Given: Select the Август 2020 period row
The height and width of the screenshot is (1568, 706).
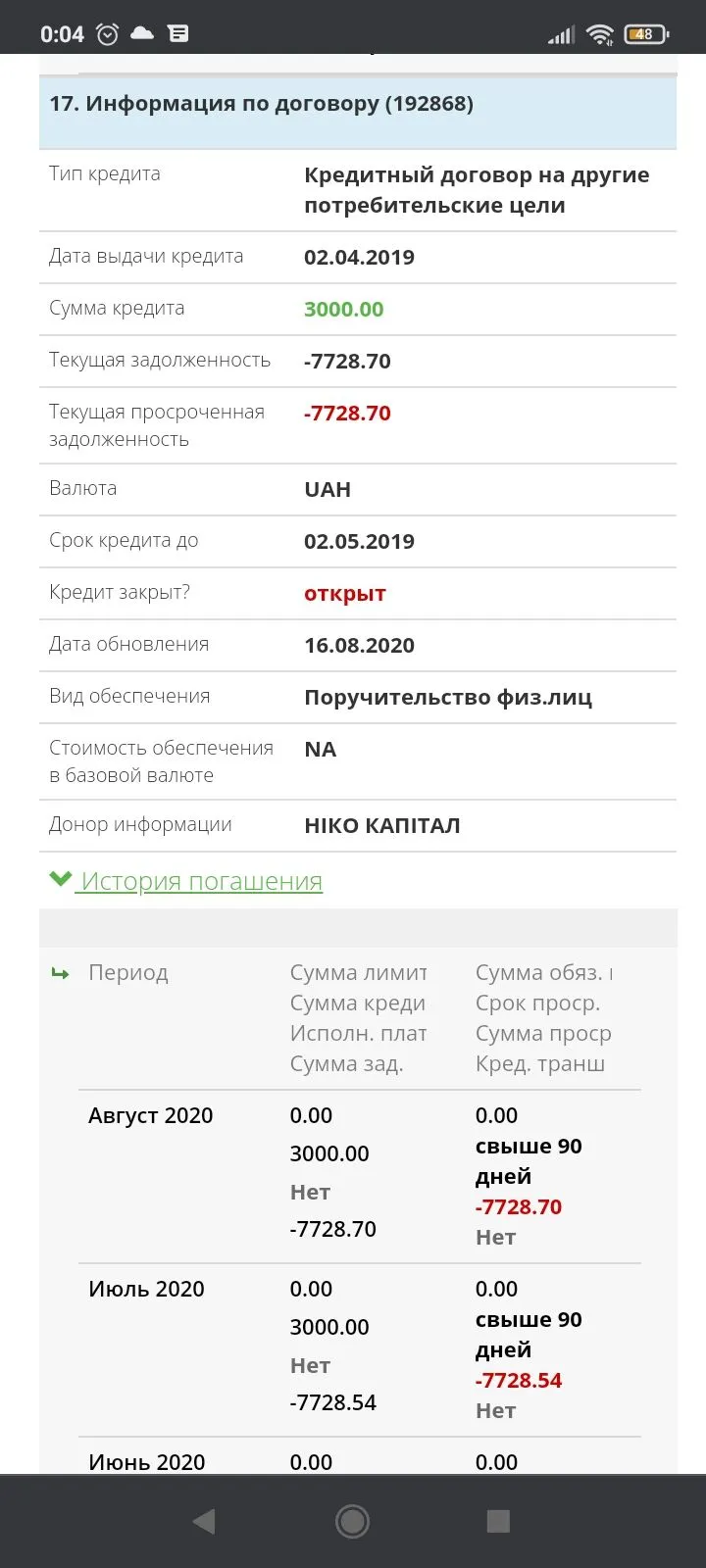Looking at the screenshot, I should pos(150,1115).
